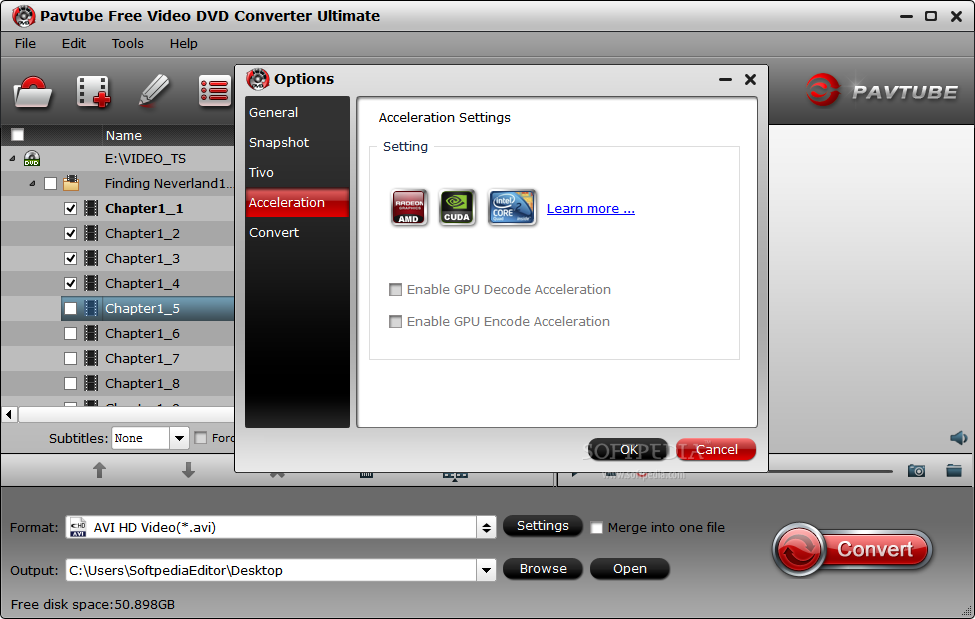Click the file list horizontal scrollbar left arrow
This screenshot has width=975, height=619.
pyautogui.click(x=9, y=414)
